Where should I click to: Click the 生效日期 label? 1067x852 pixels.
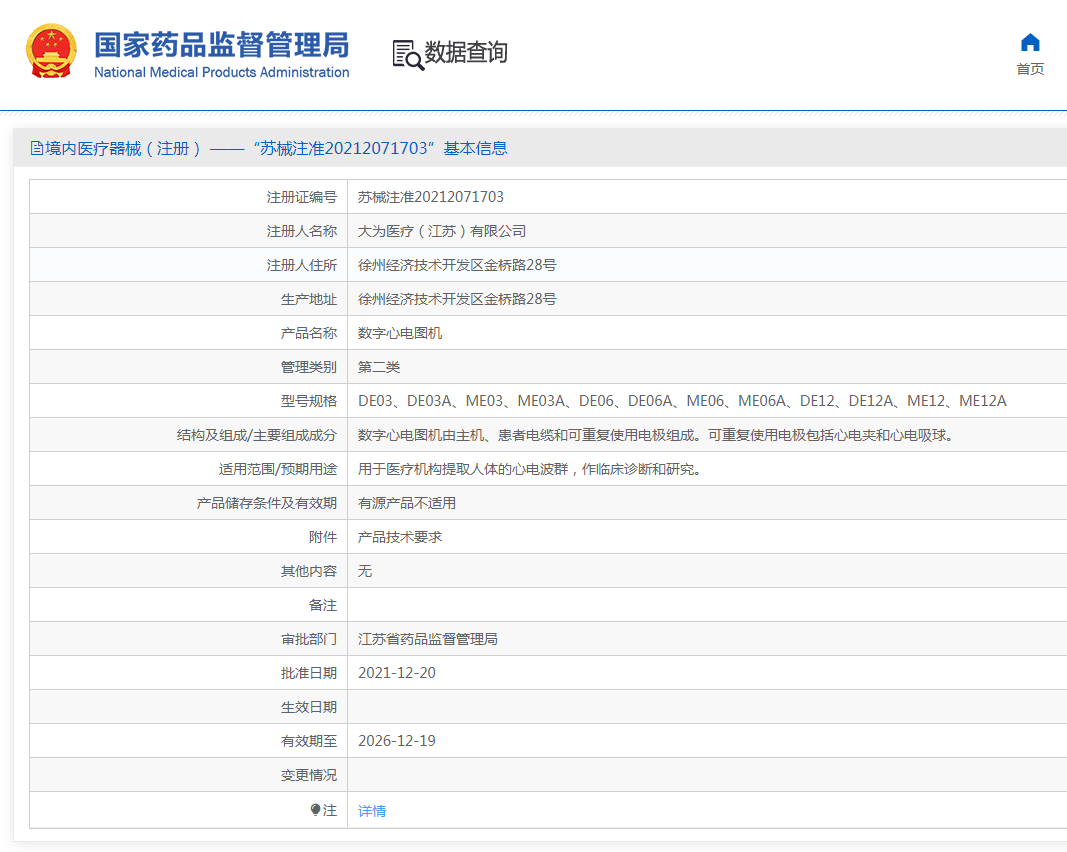point(309,708)
